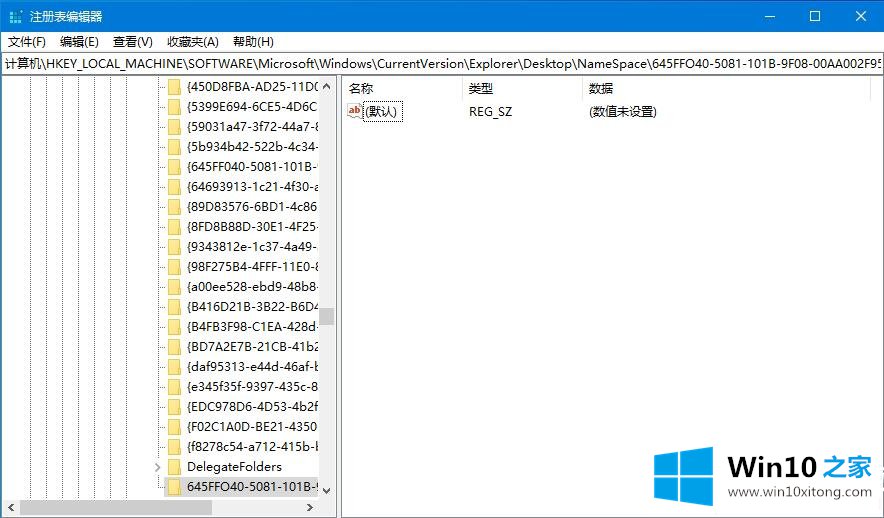Image resolution: width=884 pixels, height=518 pixels.
Task: Click the REG_SZ type cell
Action: (490, 112)
